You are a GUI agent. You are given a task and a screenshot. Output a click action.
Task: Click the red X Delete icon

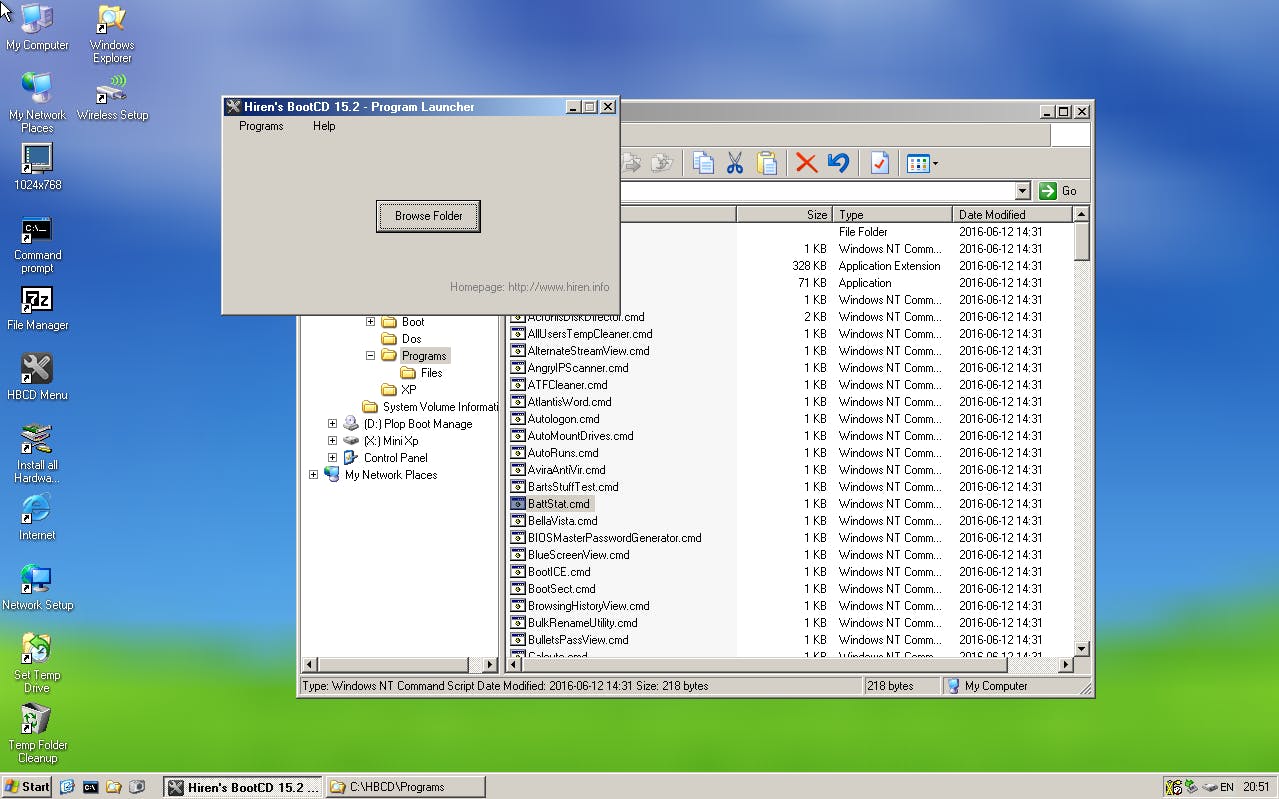[807, 162]
